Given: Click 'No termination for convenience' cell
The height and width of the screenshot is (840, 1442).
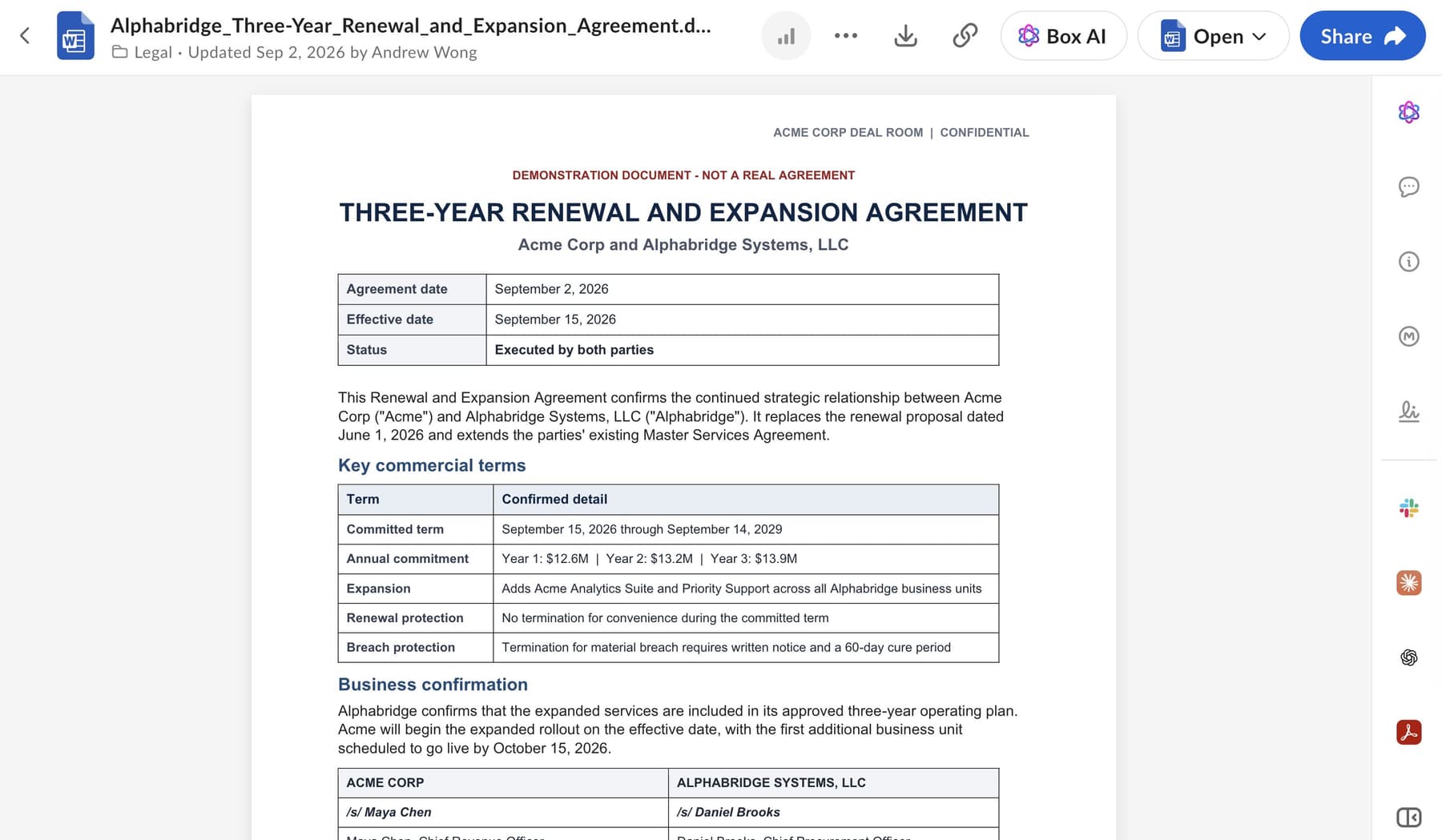Looking at the screenshot, I should pos(746,618).
